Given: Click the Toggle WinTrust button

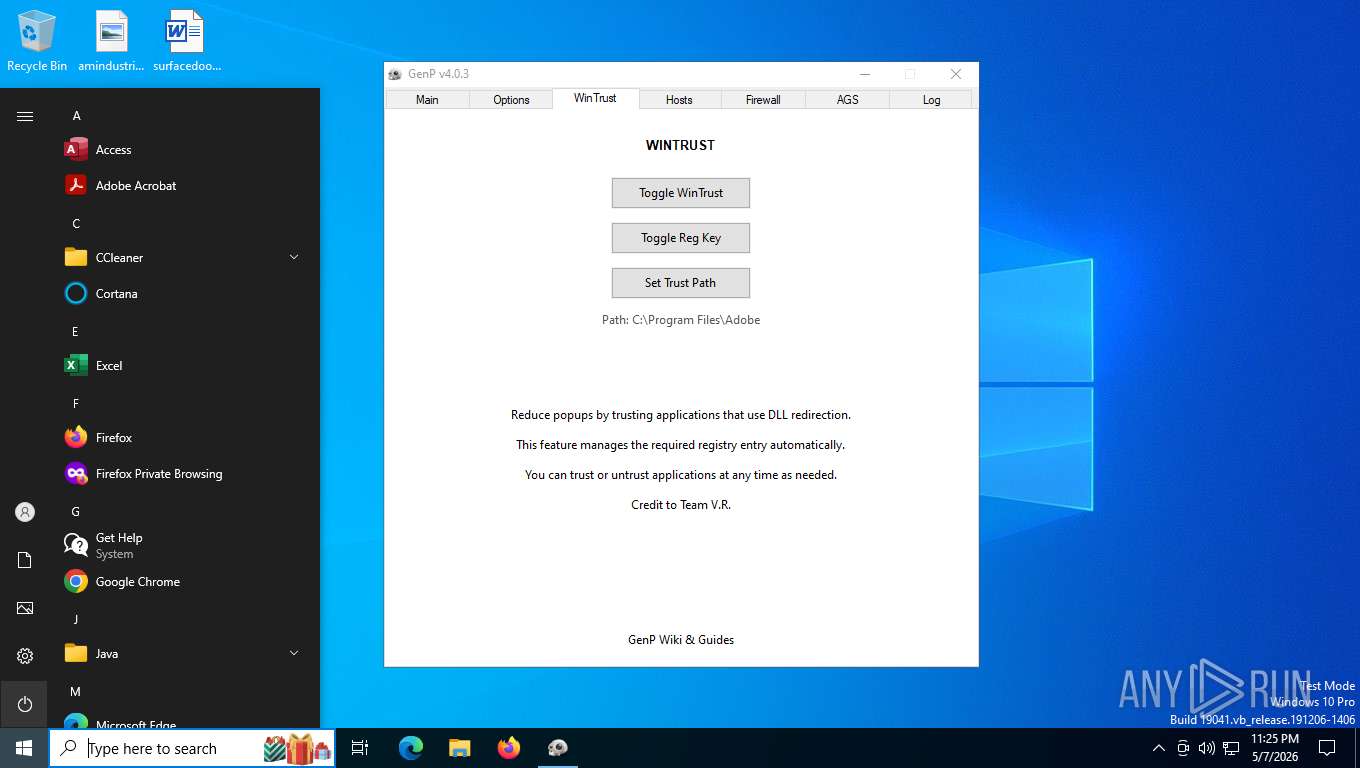Looking at the screenshot, I should [x=681, y=193].
